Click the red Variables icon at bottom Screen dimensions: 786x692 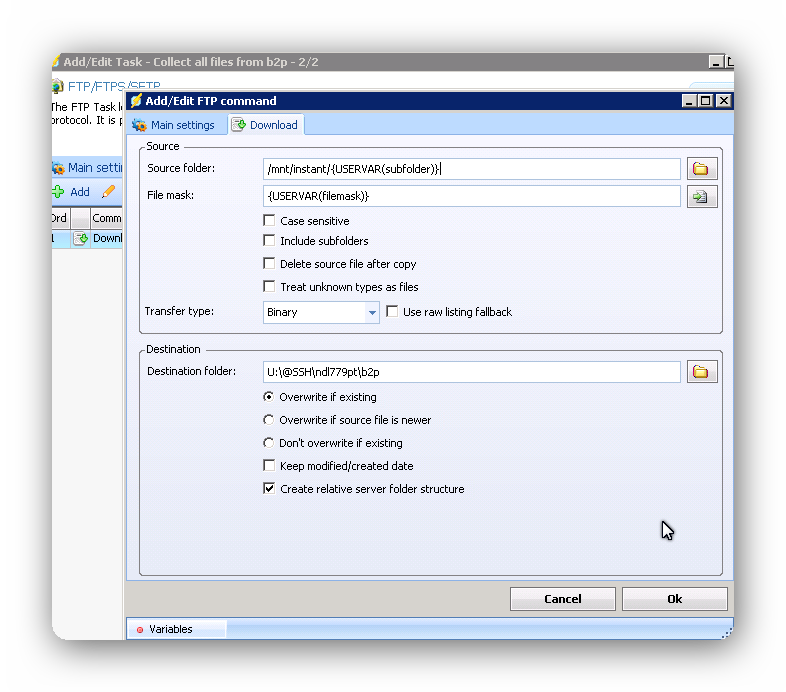point(140,630)
